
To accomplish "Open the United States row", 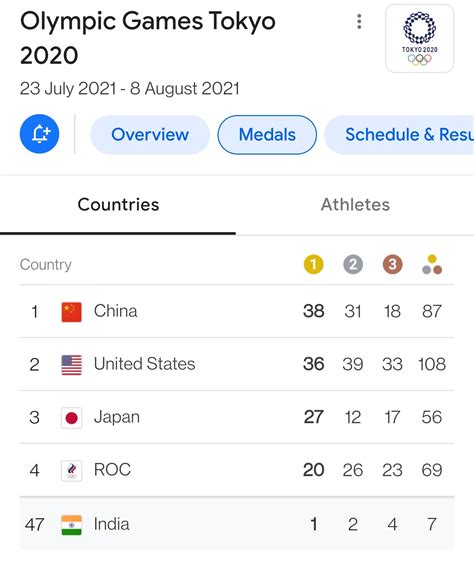I will coord(237,364).
